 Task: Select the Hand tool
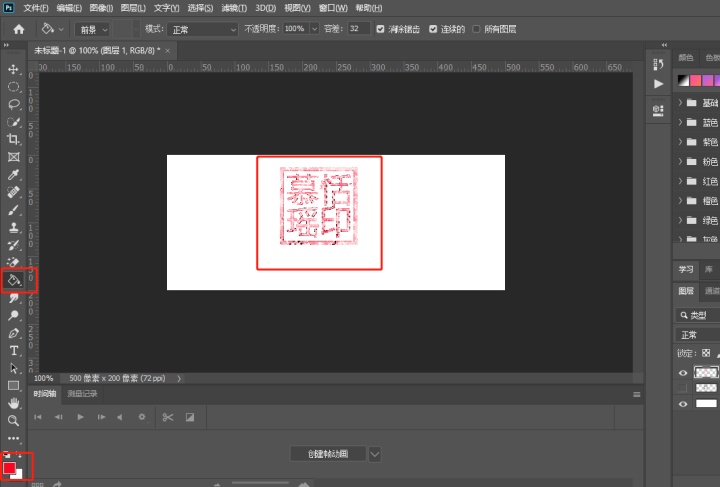(13, 403)
